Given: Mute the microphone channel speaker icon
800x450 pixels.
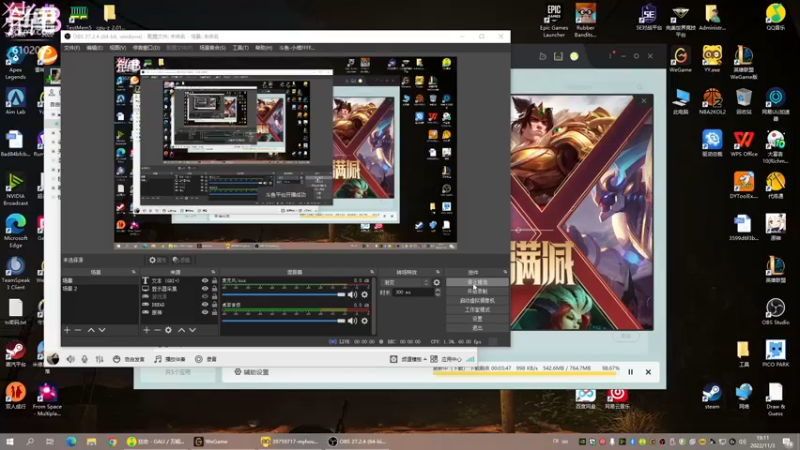Looking at the screenshot, I should click(353, 294).
